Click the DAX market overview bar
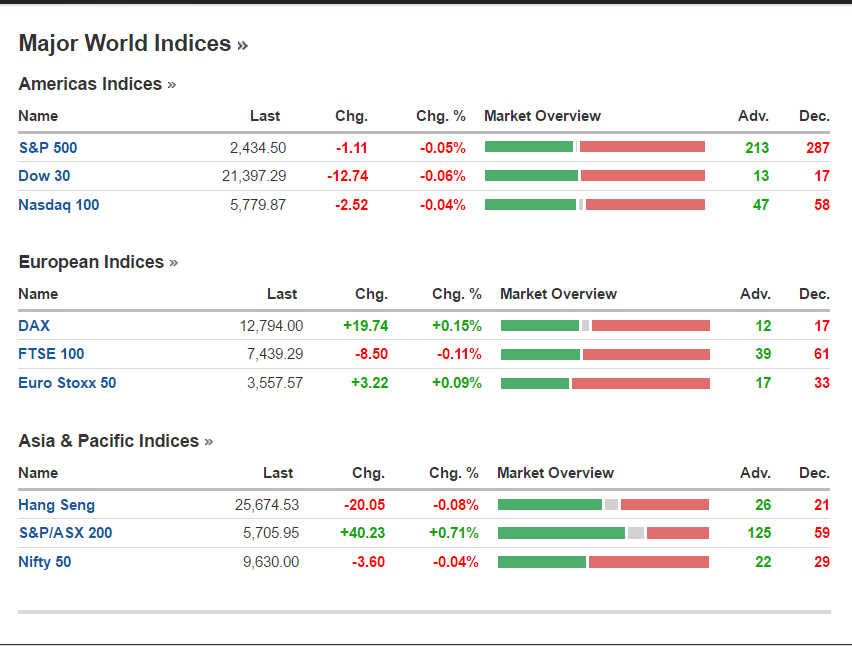 tap(605, 326)
